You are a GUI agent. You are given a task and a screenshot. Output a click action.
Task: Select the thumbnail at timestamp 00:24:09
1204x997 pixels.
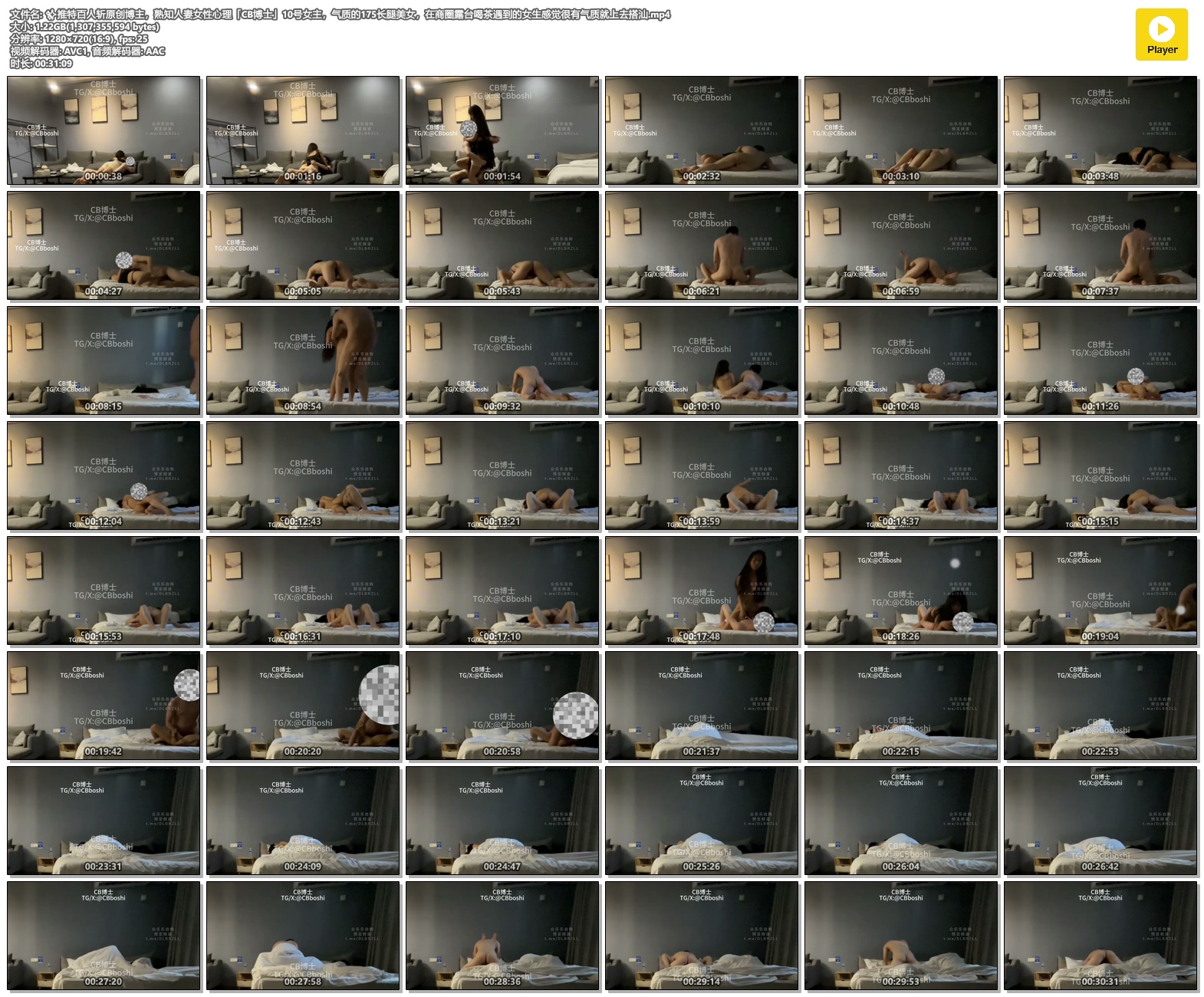[303, 821]
